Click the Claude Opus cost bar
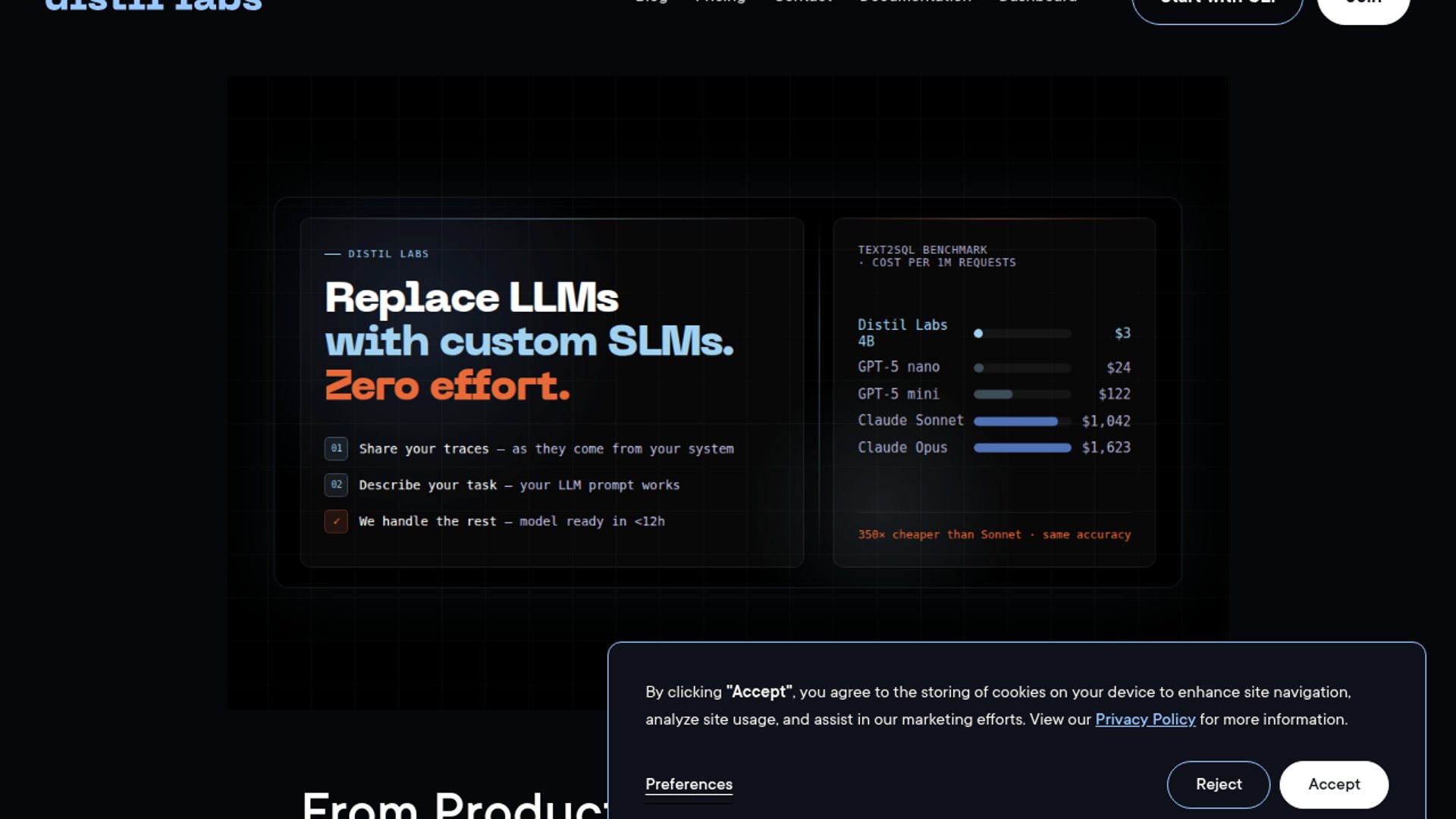The height and width of the screenshot is (819, 1456). tap(1021, 448)
